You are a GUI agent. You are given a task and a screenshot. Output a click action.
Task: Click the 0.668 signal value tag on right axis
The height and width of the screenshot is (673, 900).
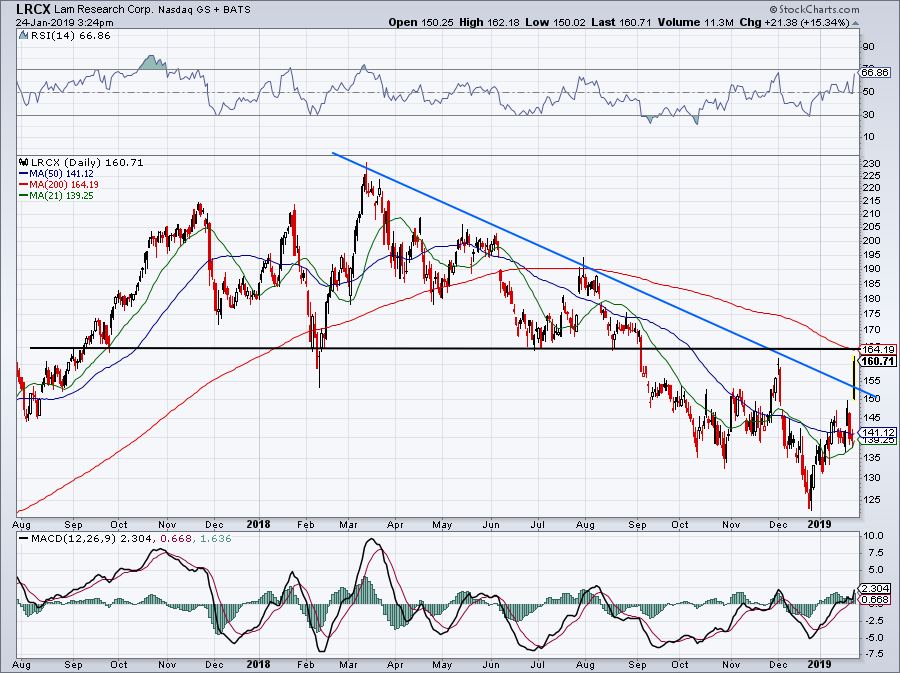click(875, 600)
